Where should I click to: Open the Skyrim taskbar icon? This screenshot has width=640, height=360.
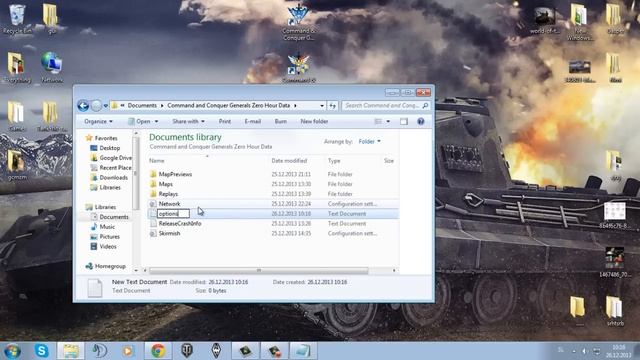click(216, 351)
